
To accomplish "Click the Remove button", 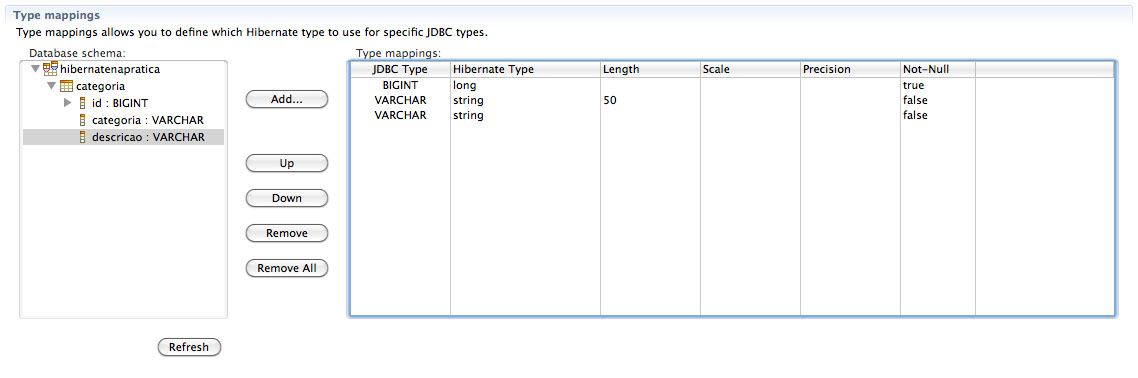I will tap(287, 233).
